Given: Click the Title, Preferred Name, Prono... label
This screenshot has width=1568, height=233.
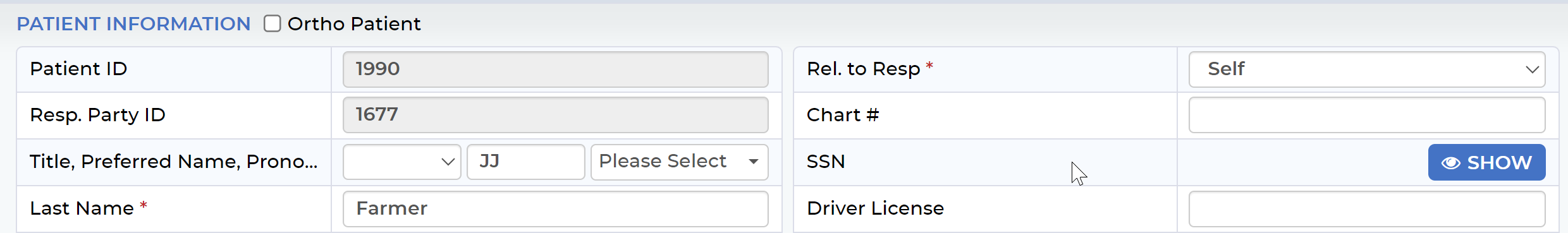Looking at the screenshot, I should pyautogui.click(x=173, y=162).
